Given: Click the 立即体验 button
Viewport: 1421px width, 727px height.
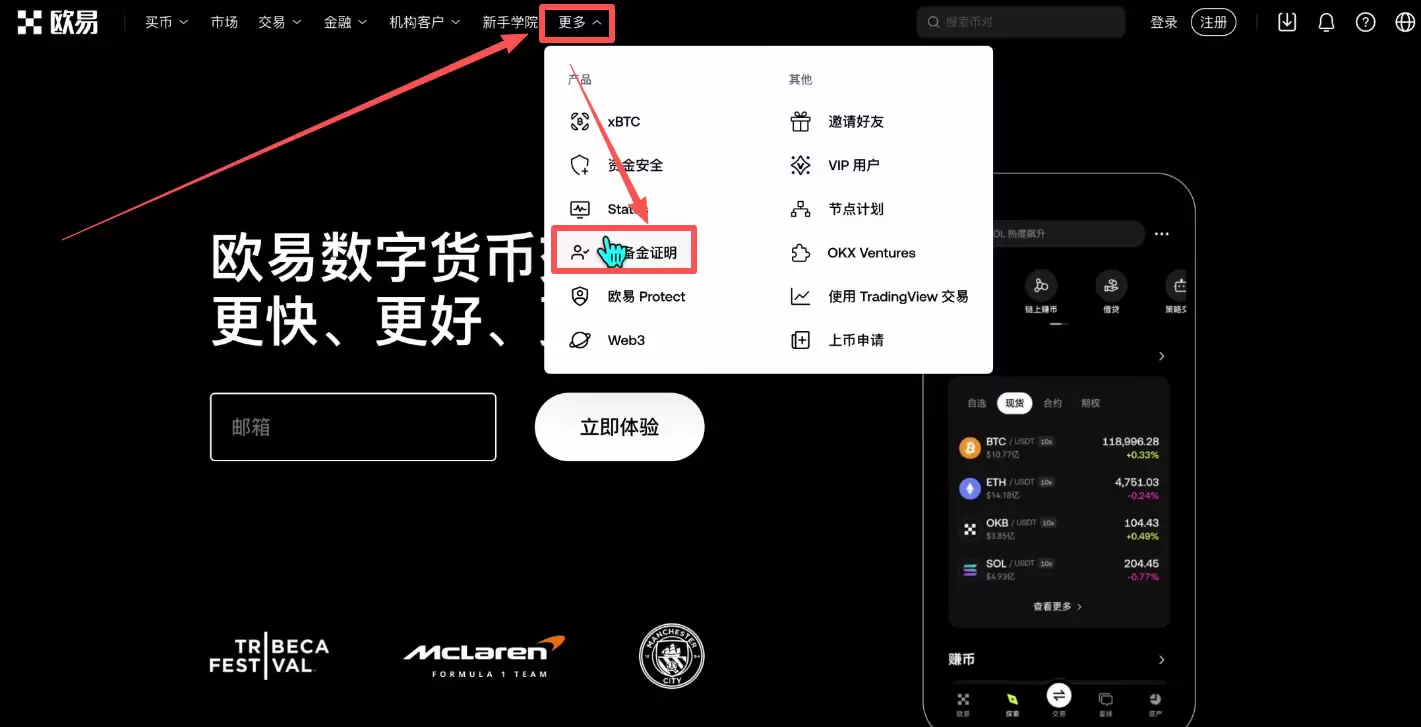Looking at the screenshot, I should [619, 426].
